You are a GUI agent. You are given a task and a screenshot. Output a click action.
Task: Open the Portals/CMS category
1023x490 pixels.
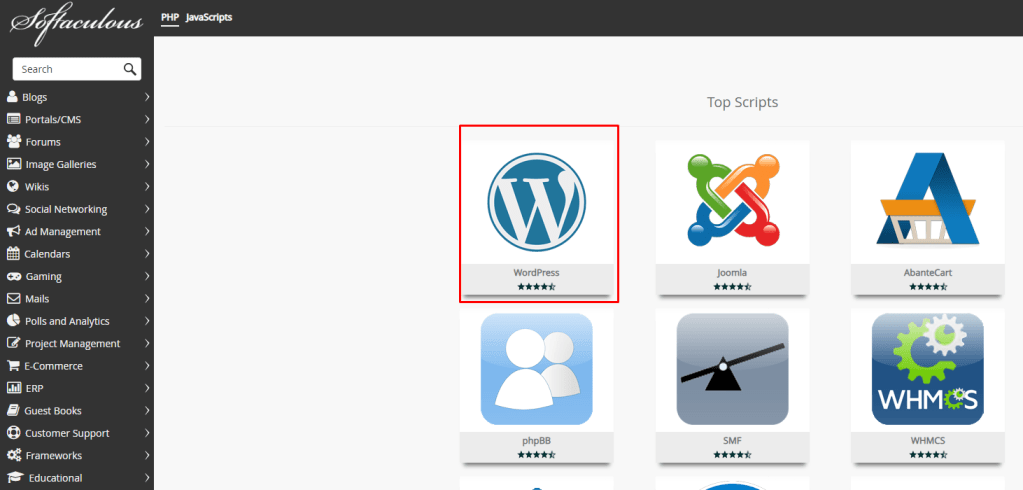[x=53, y=120]
